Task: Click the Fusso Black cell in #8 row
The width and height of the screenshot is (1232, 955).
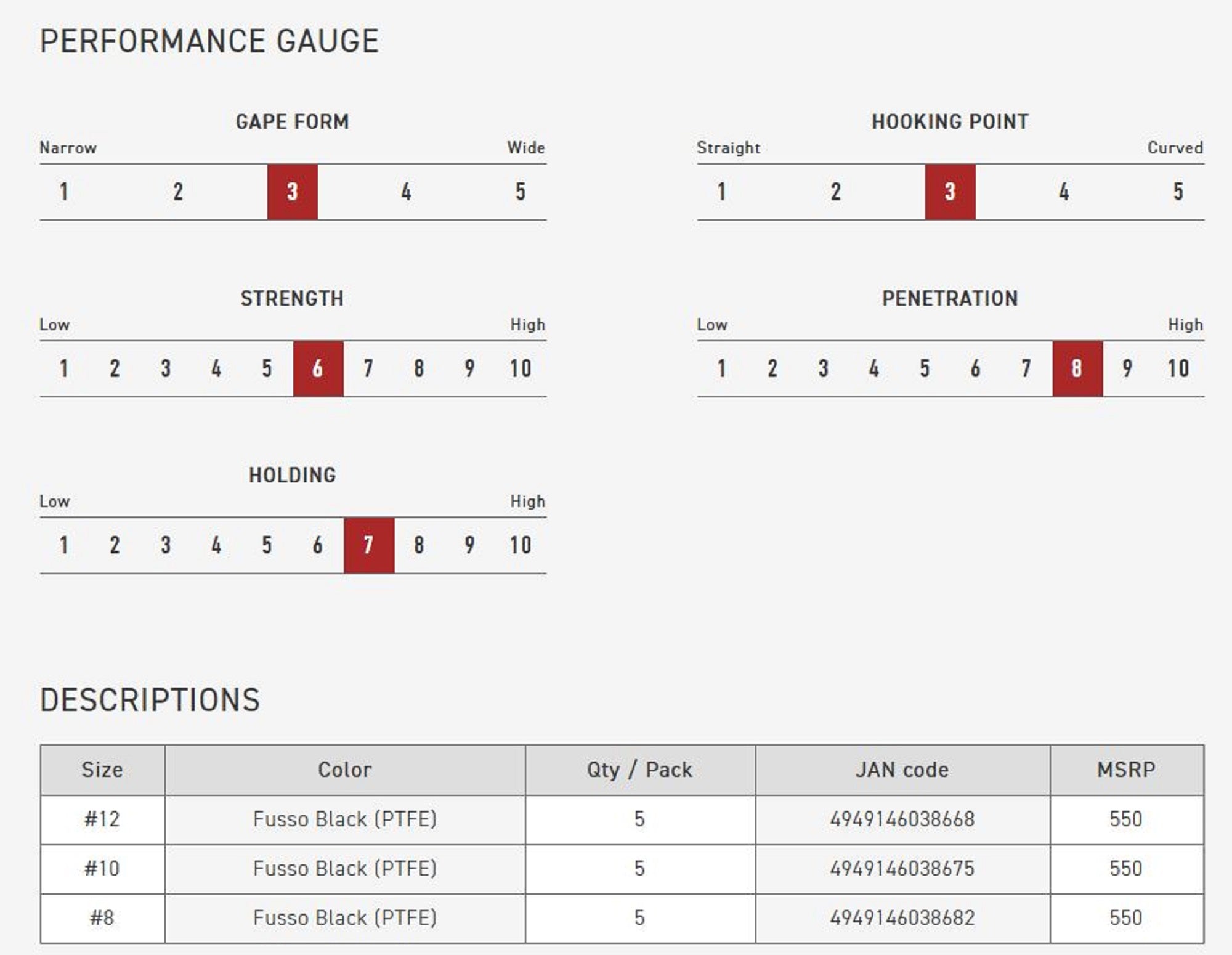Action: [x=344, y=918]
